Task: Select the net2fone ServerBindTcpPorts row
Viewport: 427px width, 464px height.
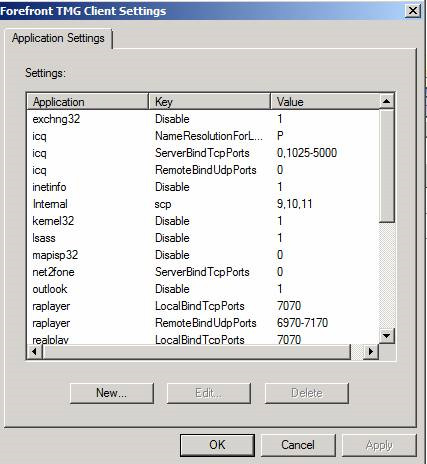Action: pos(203,272)
